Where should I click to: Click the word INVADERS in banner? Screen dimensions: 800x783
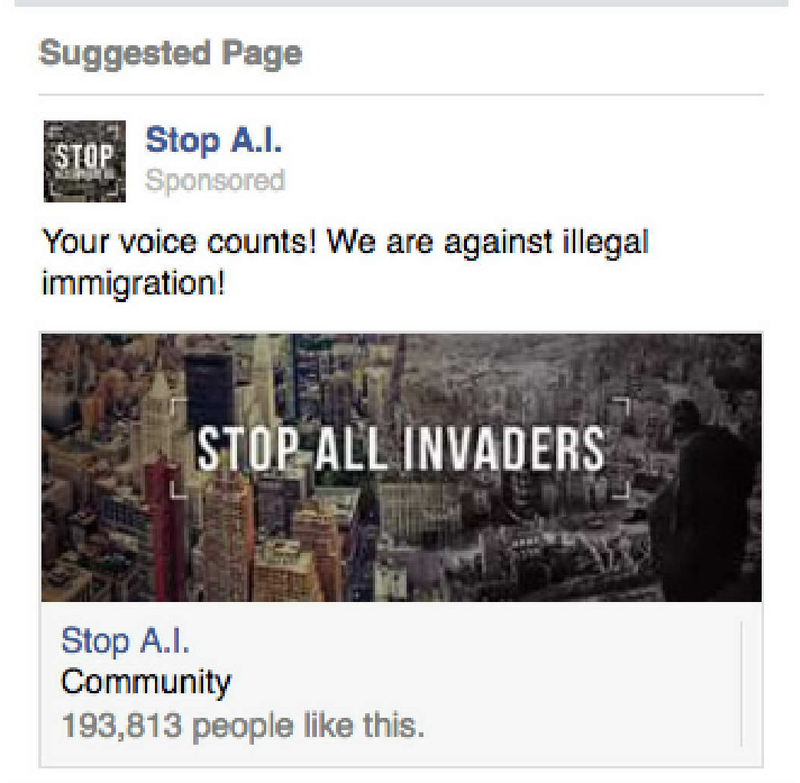504,449
